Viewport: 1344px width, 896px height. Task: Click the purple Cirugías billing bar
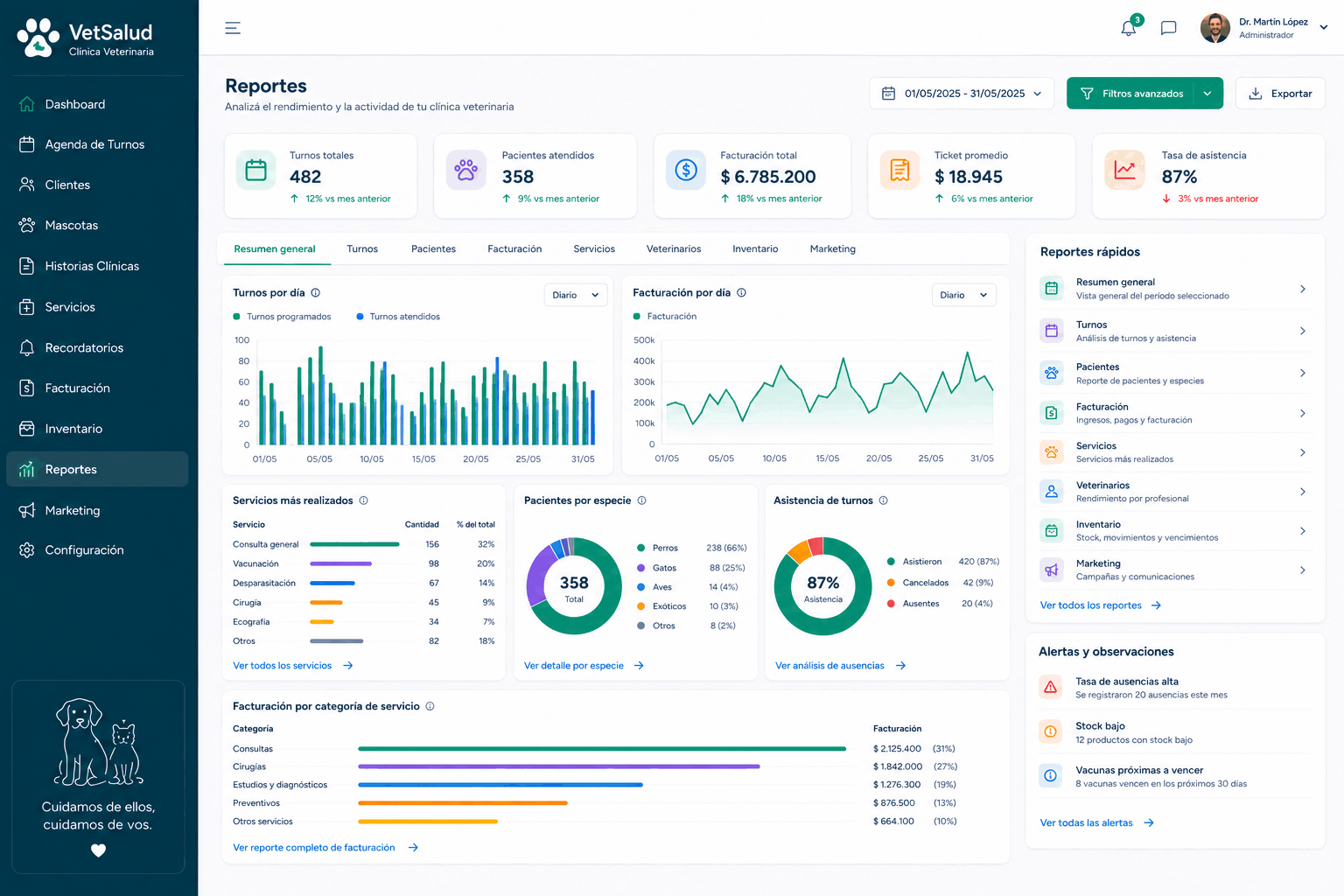click(559, 766)
